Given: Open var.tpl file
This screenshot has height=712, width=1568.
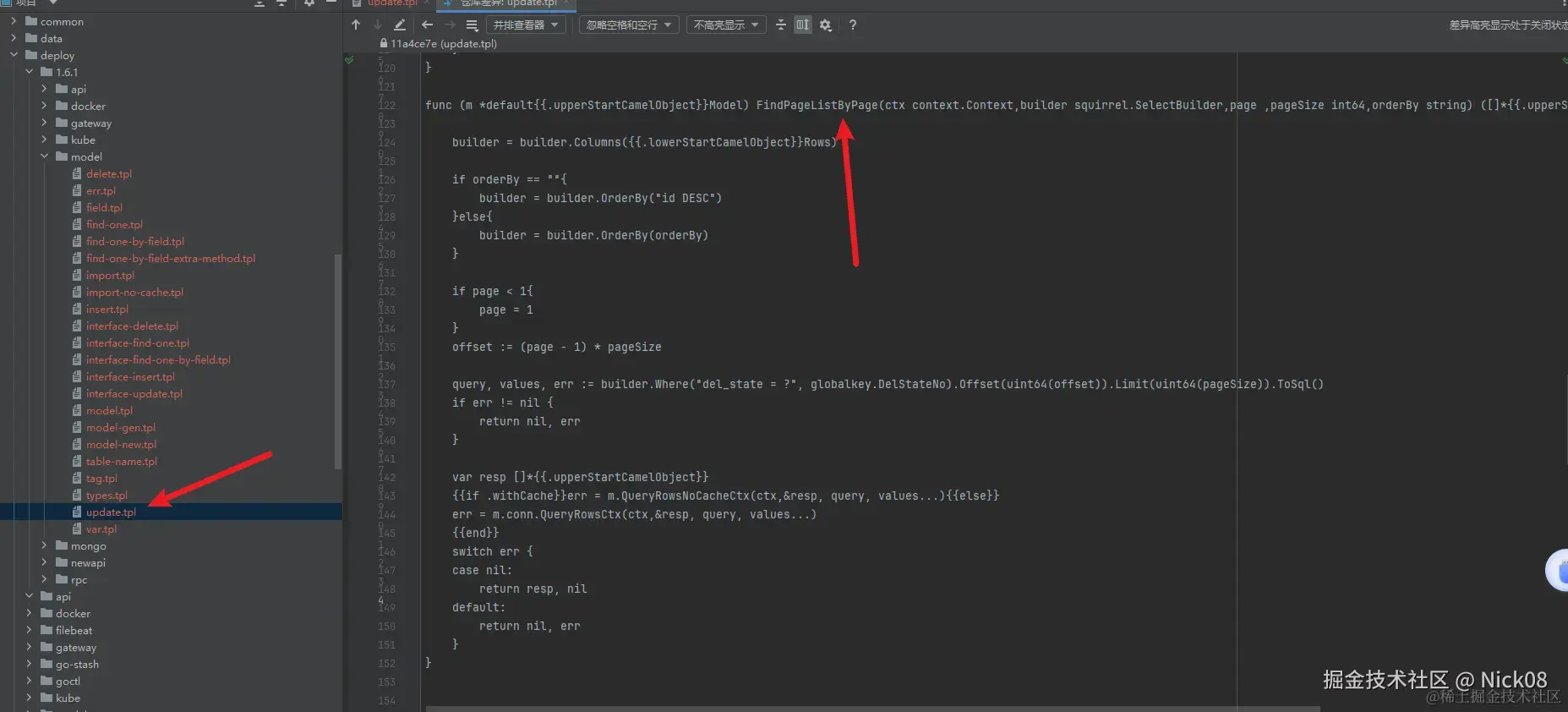Looking at the screenshot, I should click(x=101, y=529).
